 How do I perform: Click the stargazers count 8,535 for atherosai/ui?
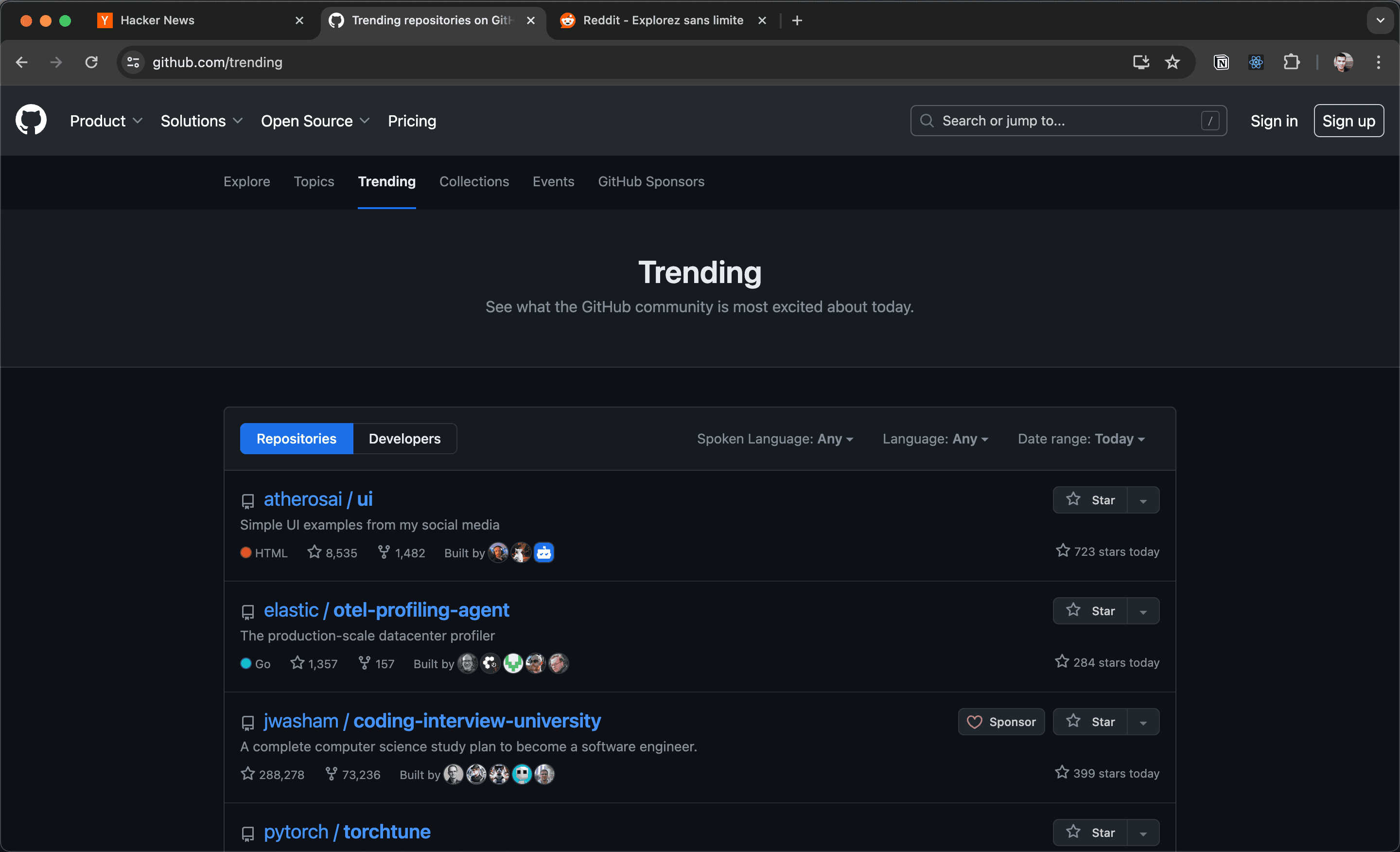332,552
